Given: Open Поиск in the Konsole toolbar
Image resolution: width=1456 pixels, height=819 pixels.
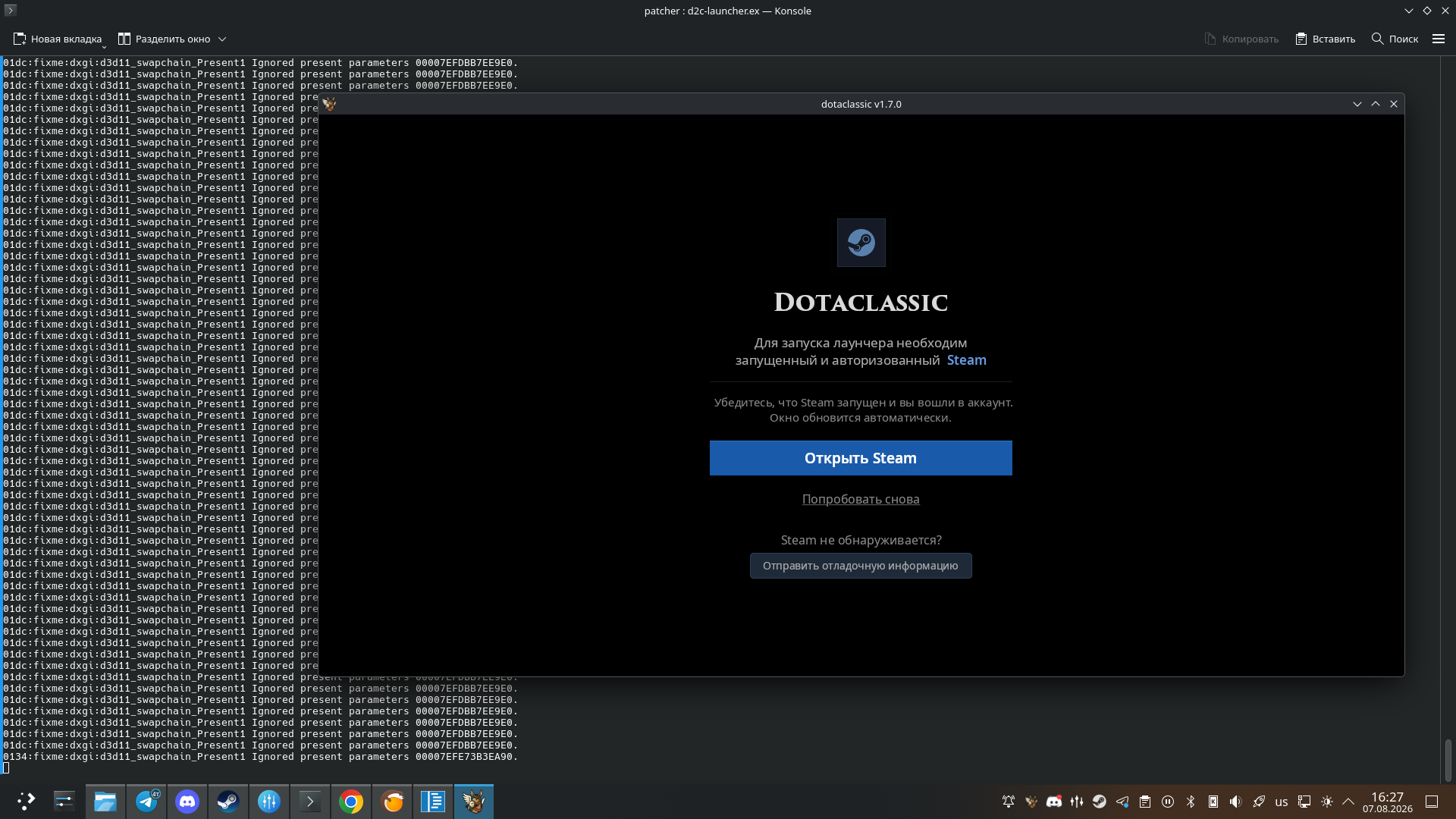Looking at the screenshot, I should point(1395,39).
